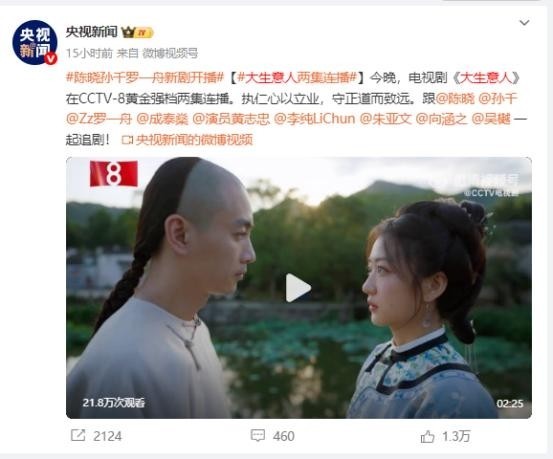Open @朱亚文 mention link

(386, 119)
